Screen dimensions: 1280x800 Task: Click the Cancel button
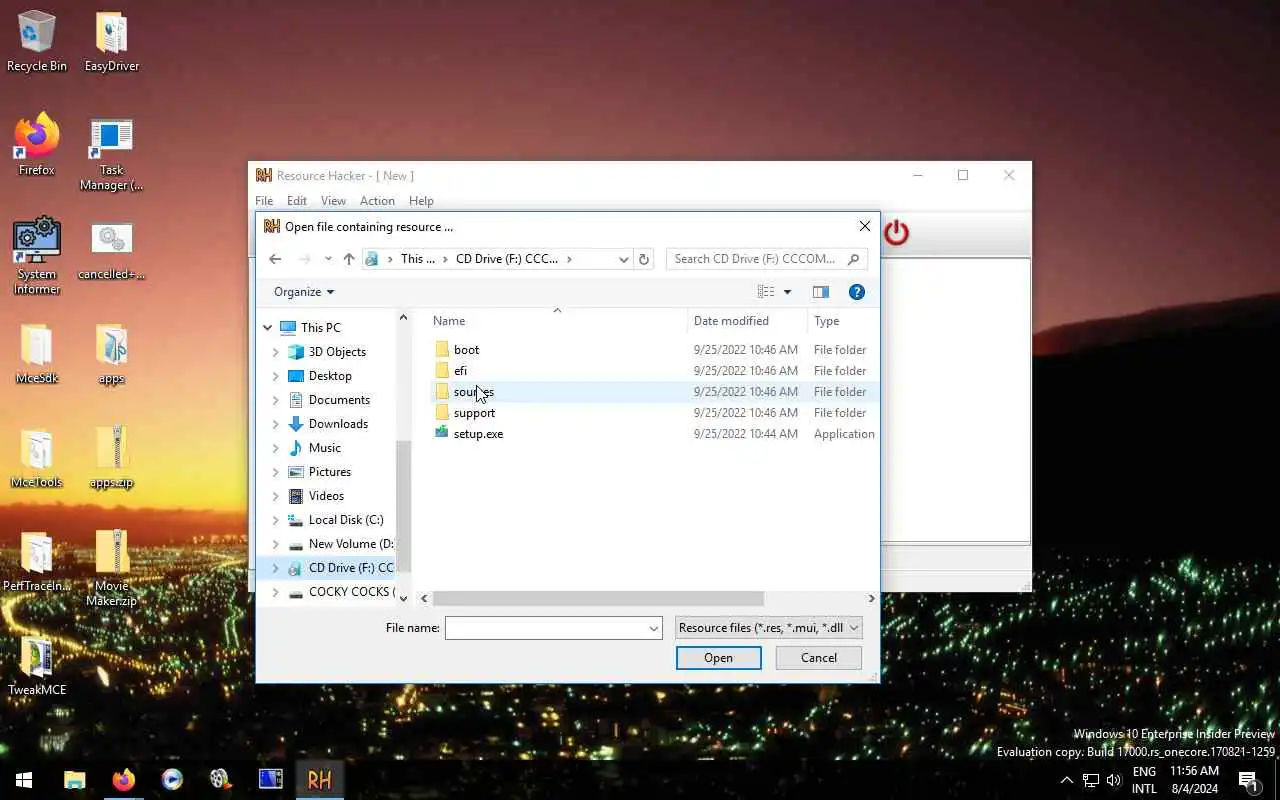pyautogui.click(x=819, y=658)
